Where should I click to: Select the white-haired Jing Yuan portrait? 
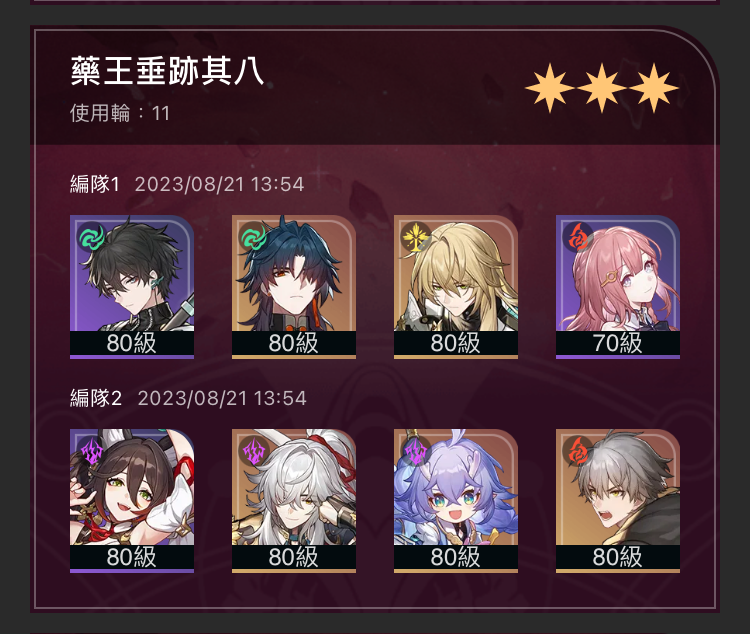point(294,501)
